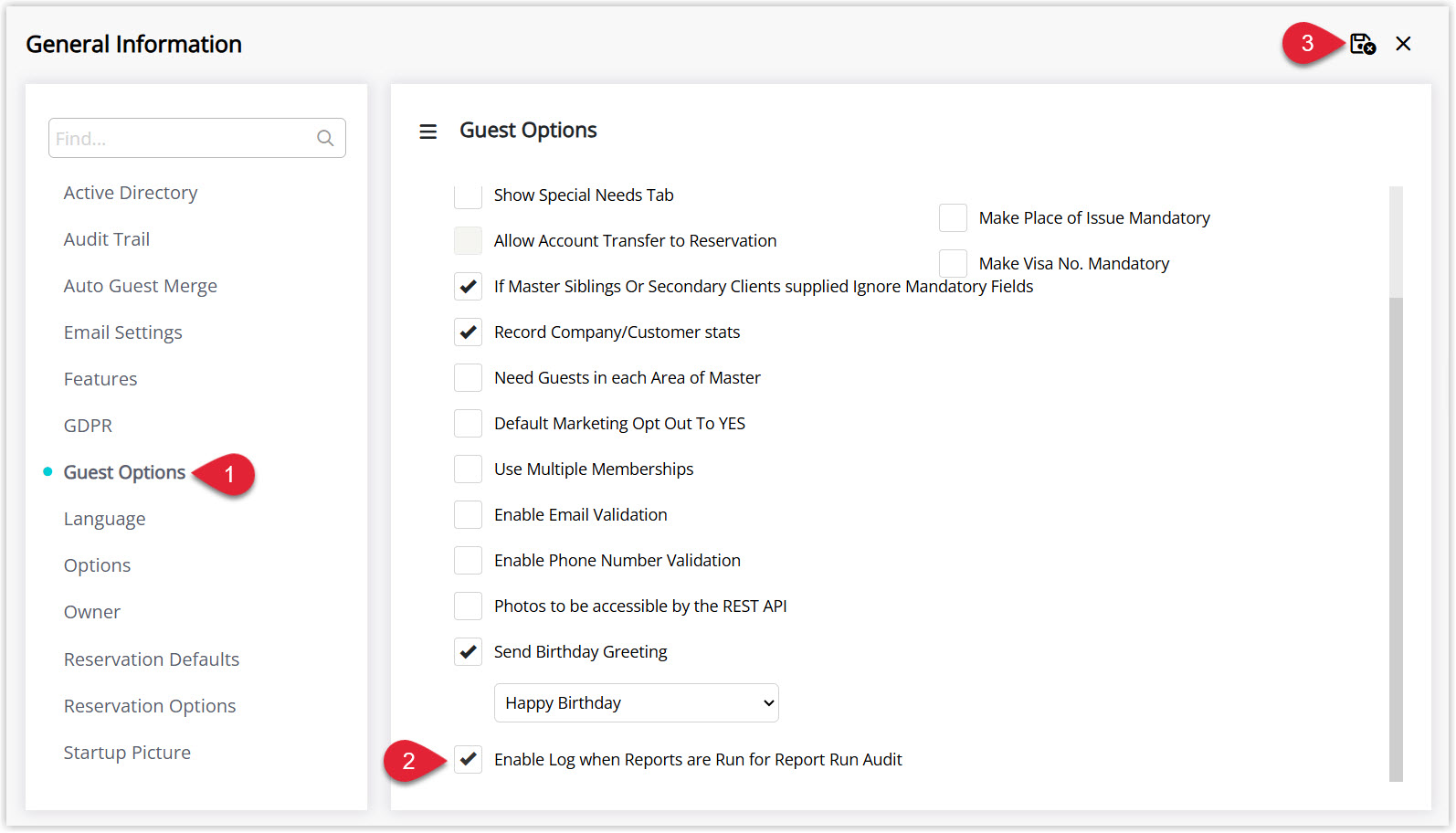Toggle Allow Account Transfer to Reservation

(x=469, y=240)
